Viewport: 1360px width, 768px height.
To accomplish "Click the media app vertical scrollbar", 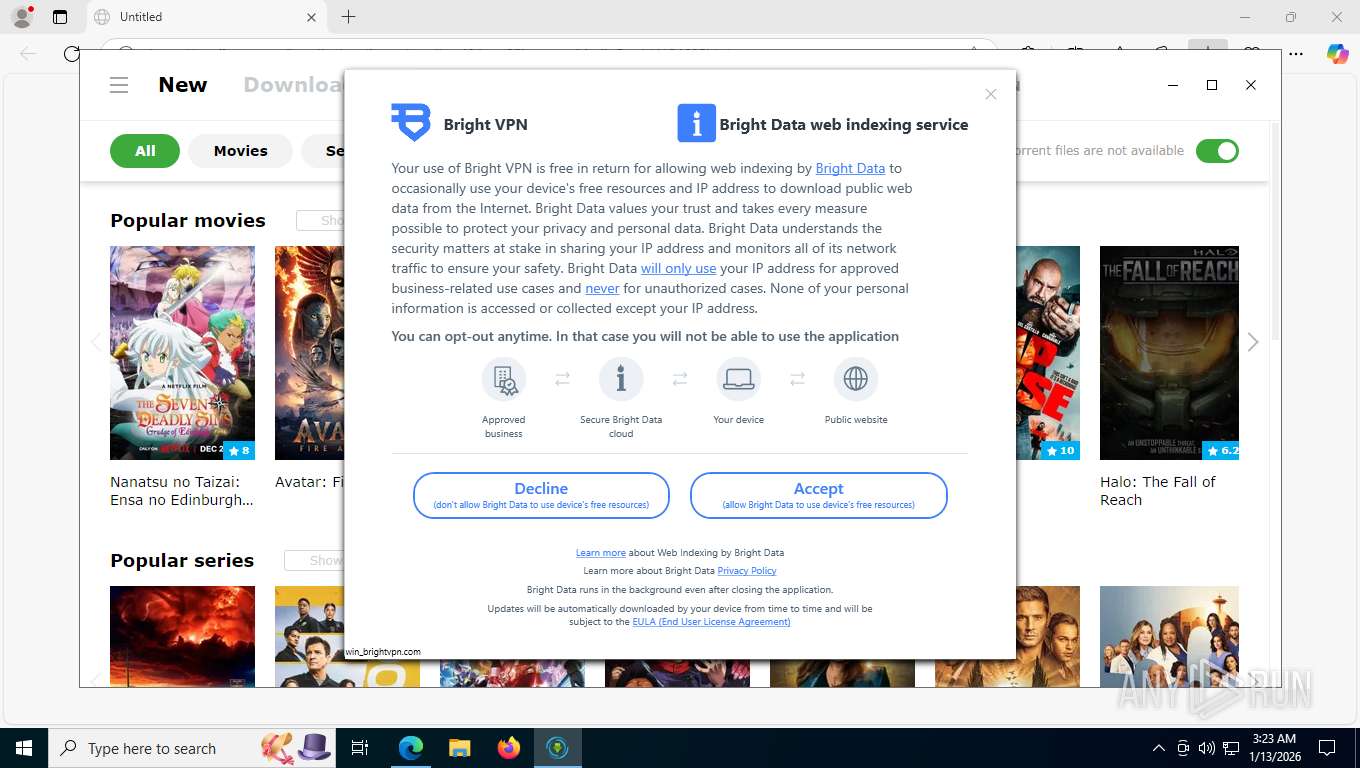I will [1274, 230].
